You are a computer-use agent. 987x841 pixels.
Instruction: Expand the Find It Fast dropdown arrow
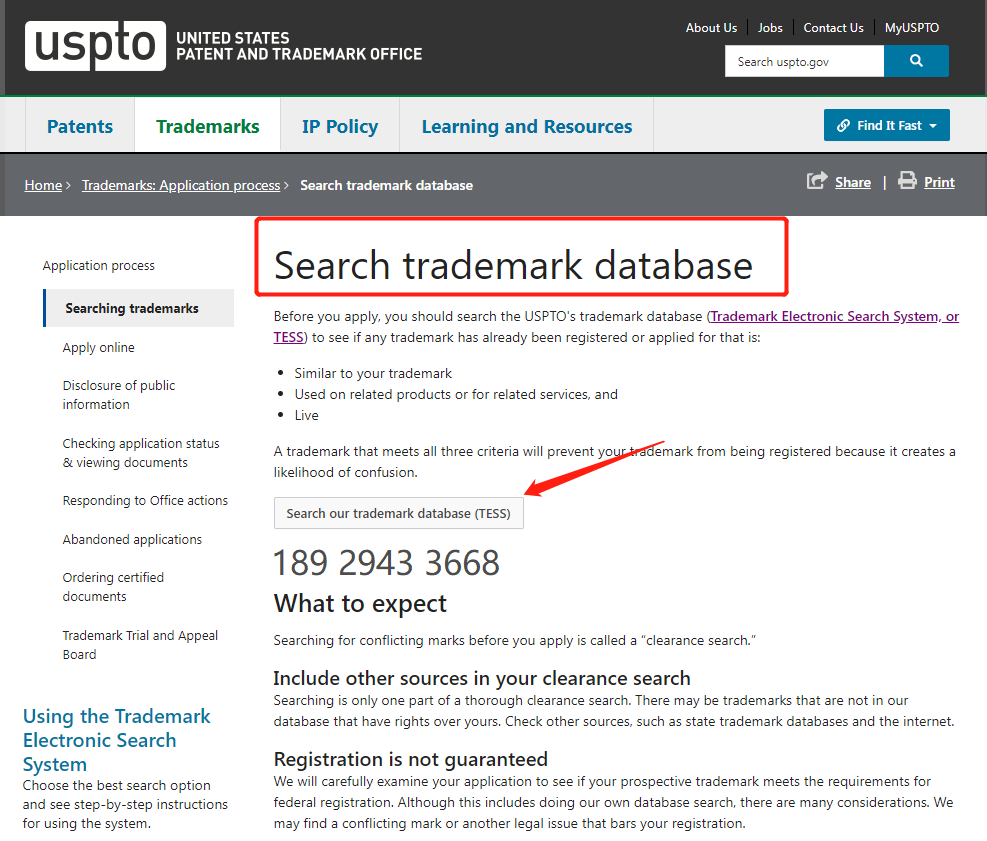click(x=933, y=126)
